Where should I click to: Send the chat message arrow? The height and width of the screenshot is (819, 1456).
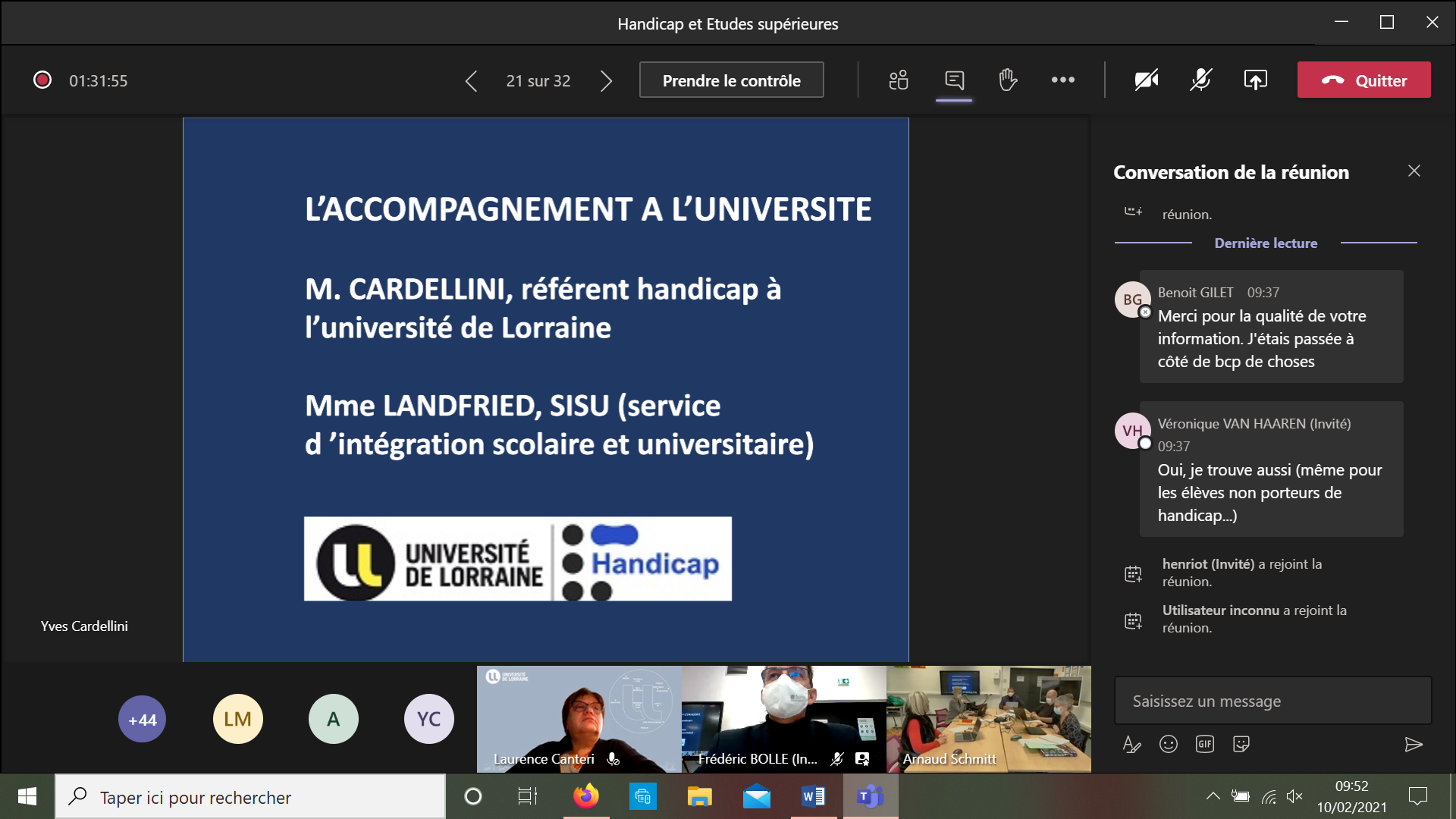coord(1413,745)
